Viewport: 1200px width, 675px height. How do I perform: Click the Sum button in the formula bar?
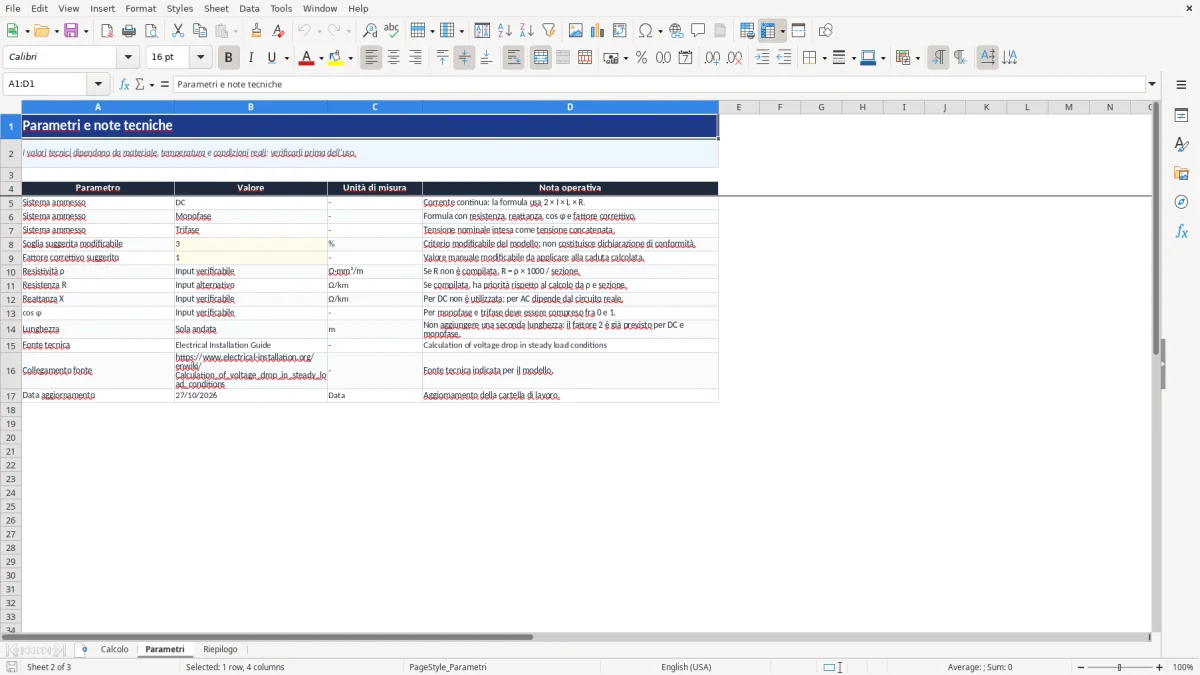pyautogui.click(x=139, y=84)
